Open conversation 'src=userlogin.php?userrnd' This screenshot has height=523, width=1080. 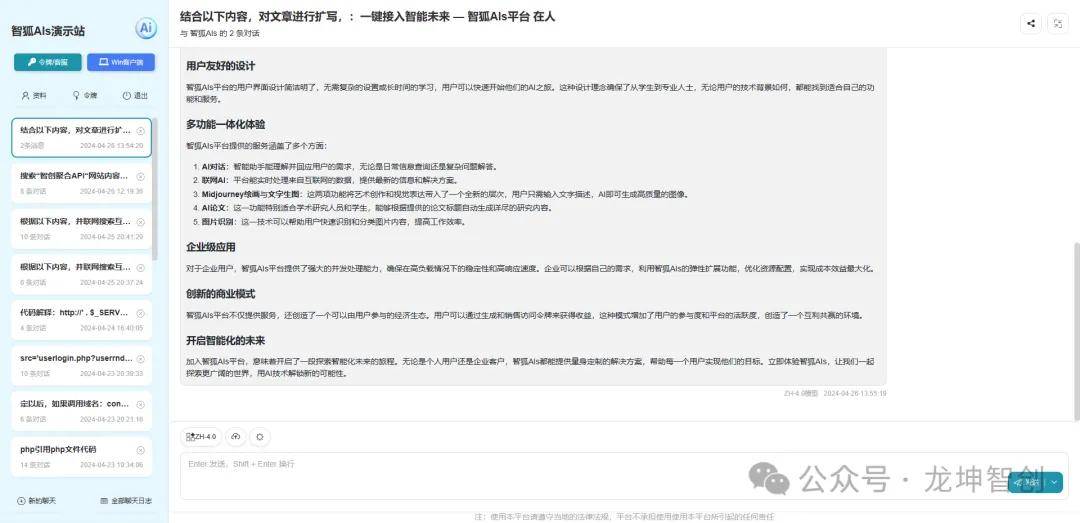pyautogui.click(x=81, y=365)
